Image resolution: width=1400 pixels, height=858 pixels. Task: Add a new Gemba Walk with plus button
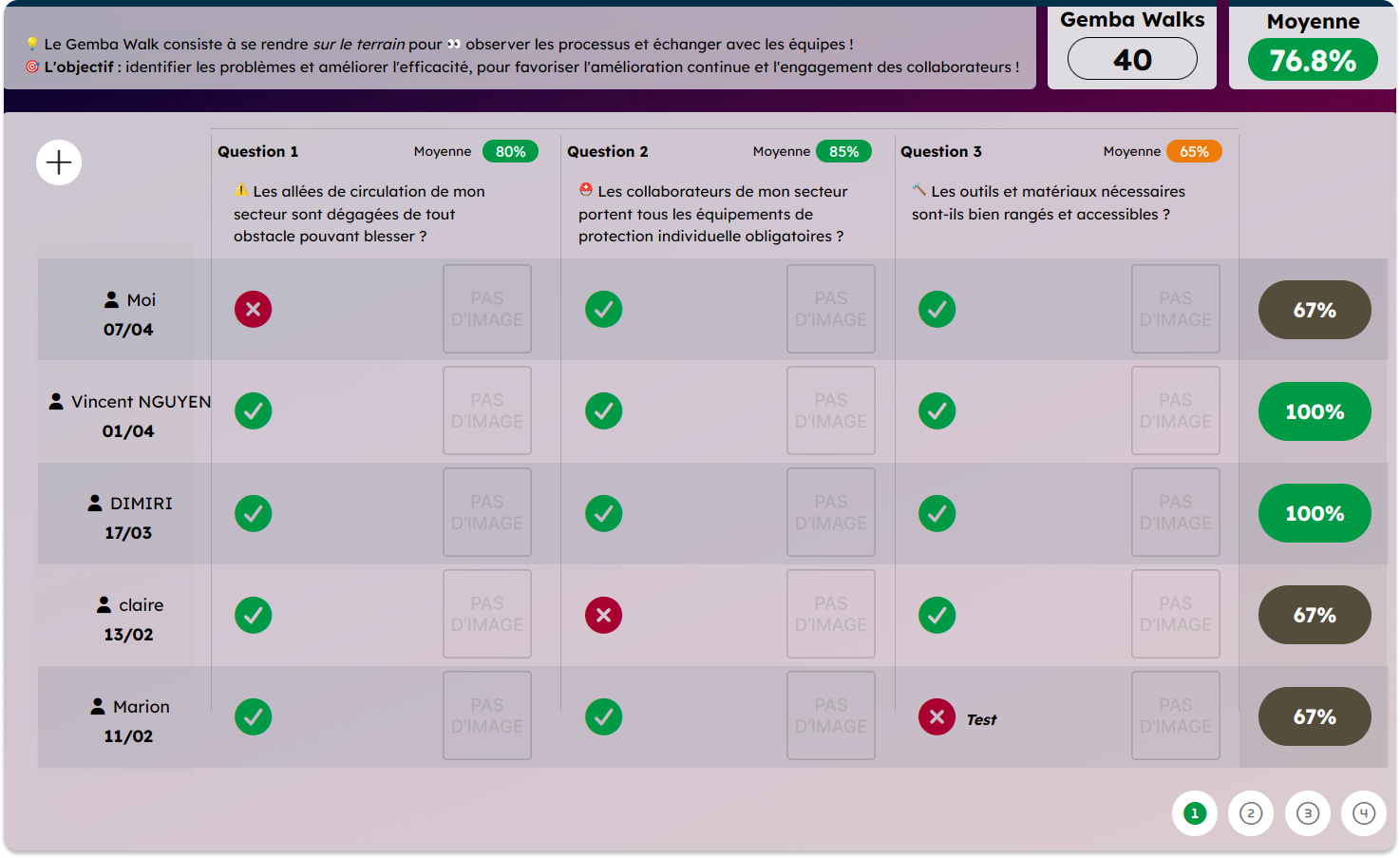click(x=59, y=162)
